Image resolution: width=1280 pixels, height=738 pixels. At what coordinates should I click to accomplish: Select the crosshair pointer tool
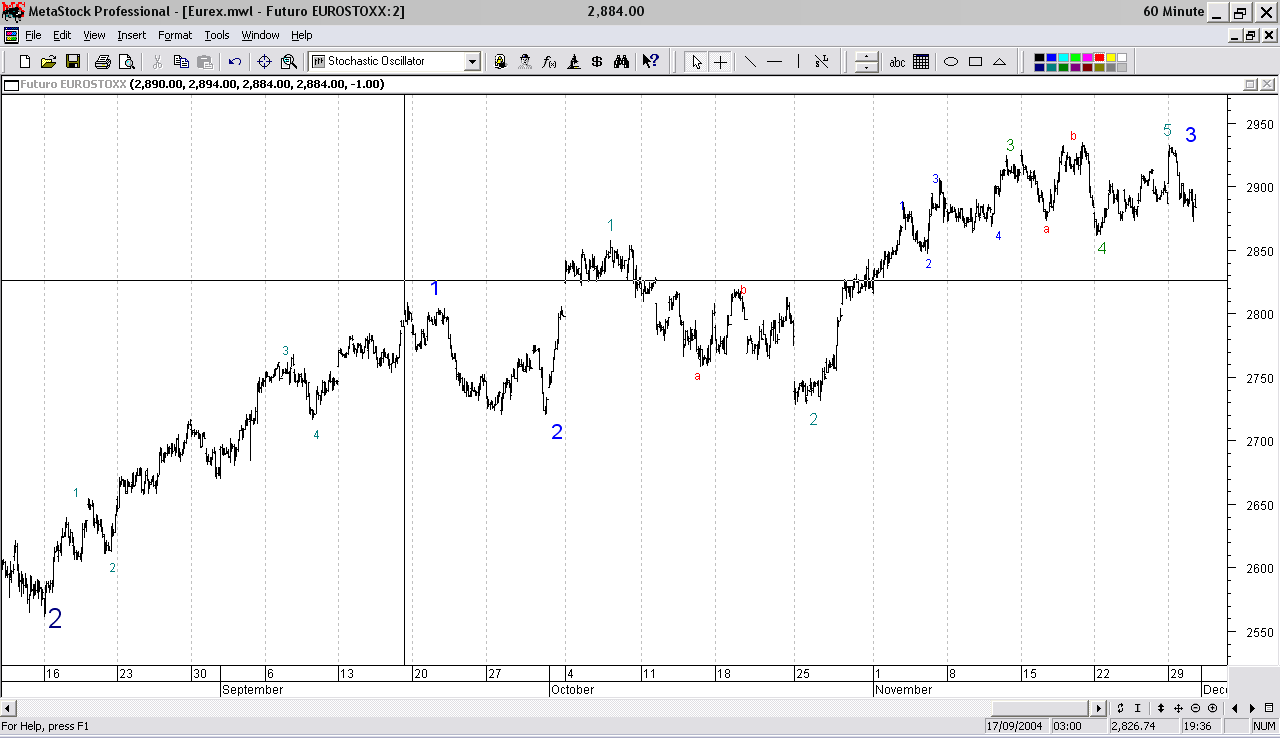[x=721, y=62]
